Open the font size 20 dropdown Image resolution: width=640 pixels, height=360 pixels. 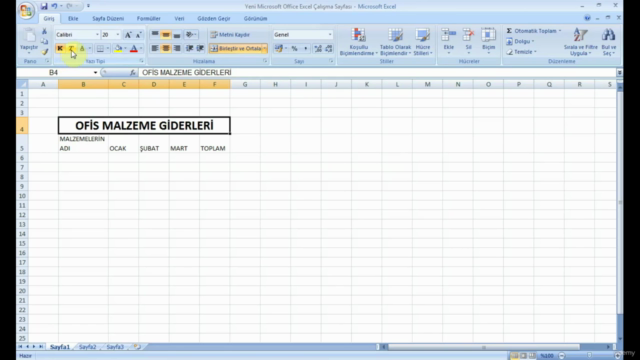[x=118, y=35]
